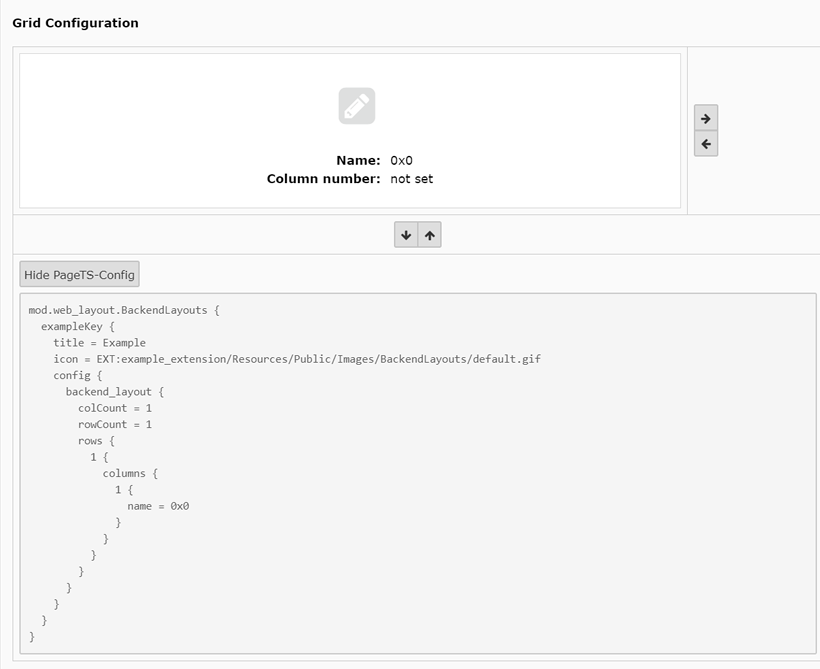Click the "Grid Configuration" heading
The image size is (820, 669).
[x=75, y=23]
